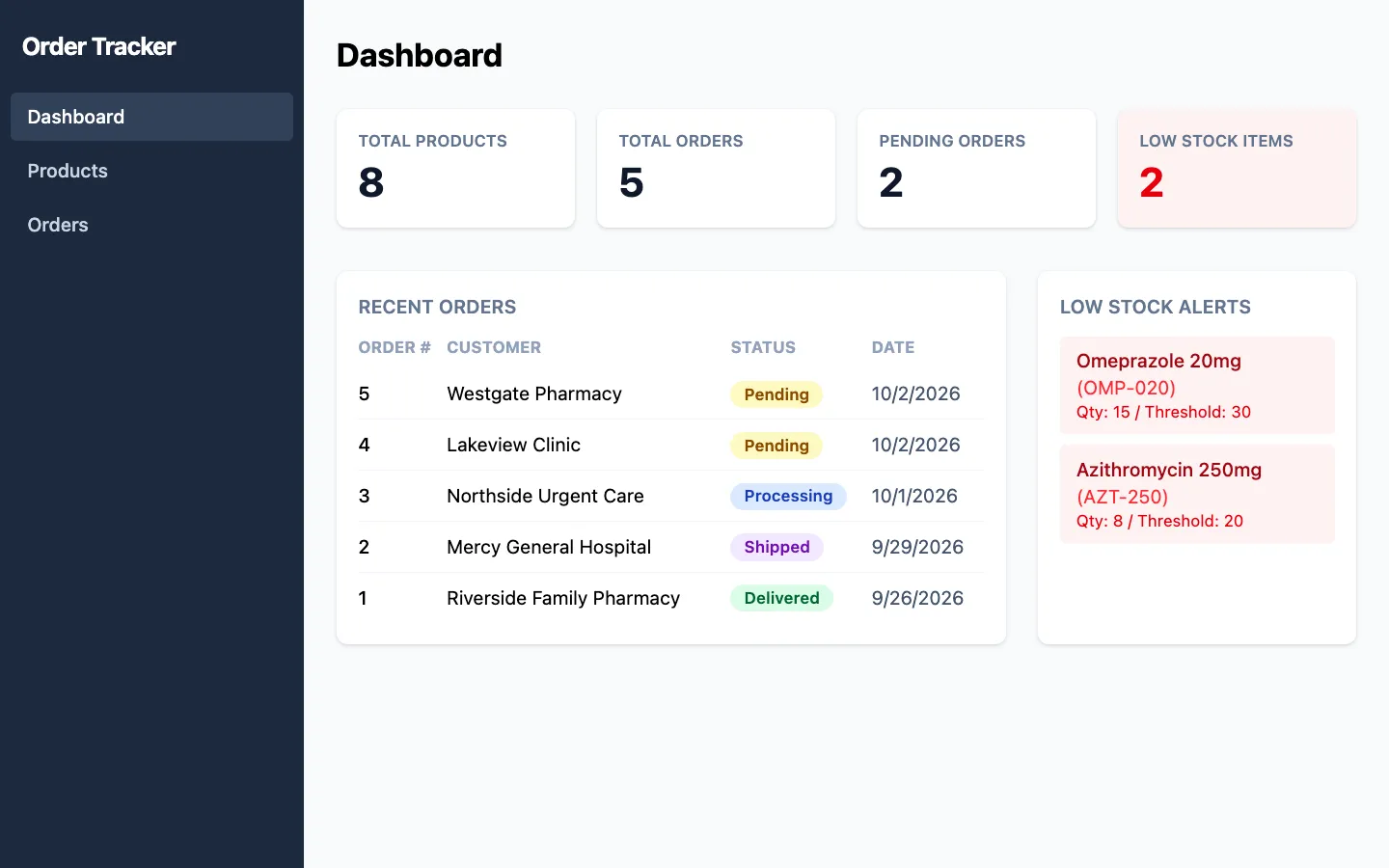Click the Westgate Pharmacy customer name
Screen dimensions: 1389x868
coord(534,393)
